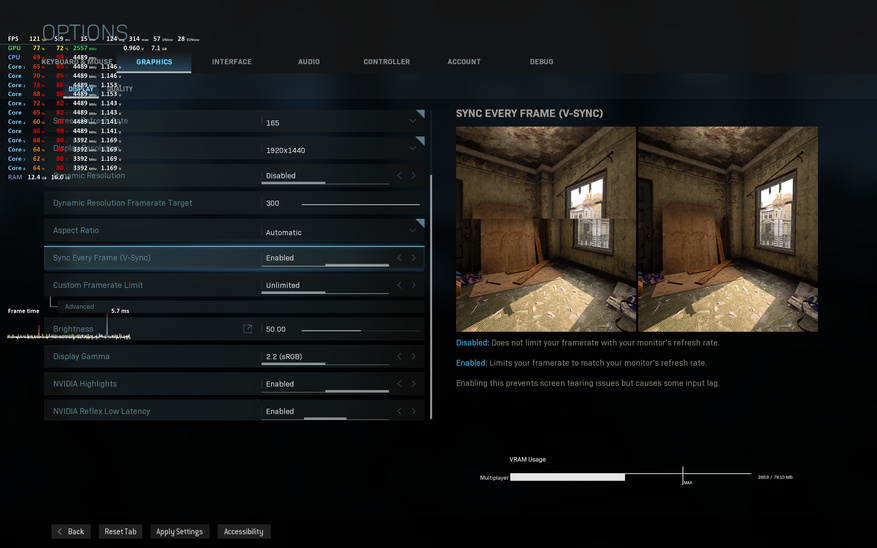Image resolution: width=877 pixels, height=548 pixels.
Task: Open the Graphics tab
Action: click(154, 62)
